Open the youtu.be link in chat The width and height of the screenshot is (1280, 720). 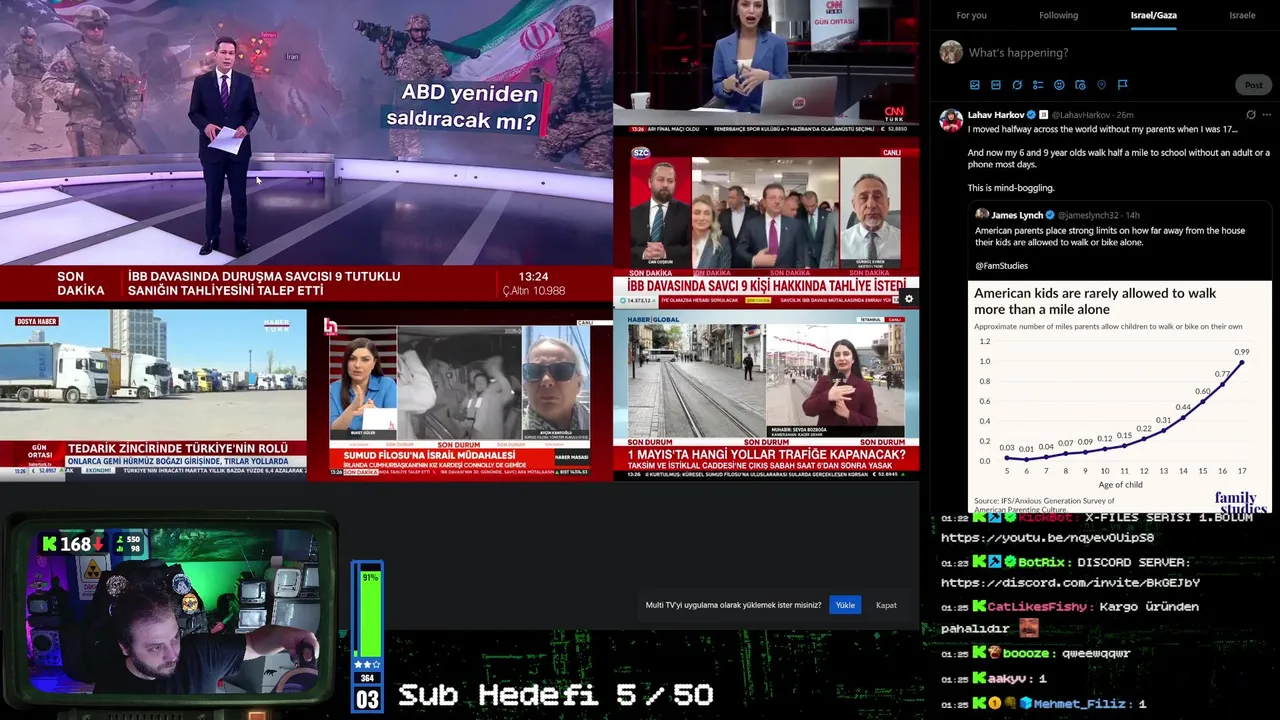[x=1047, y=538]
